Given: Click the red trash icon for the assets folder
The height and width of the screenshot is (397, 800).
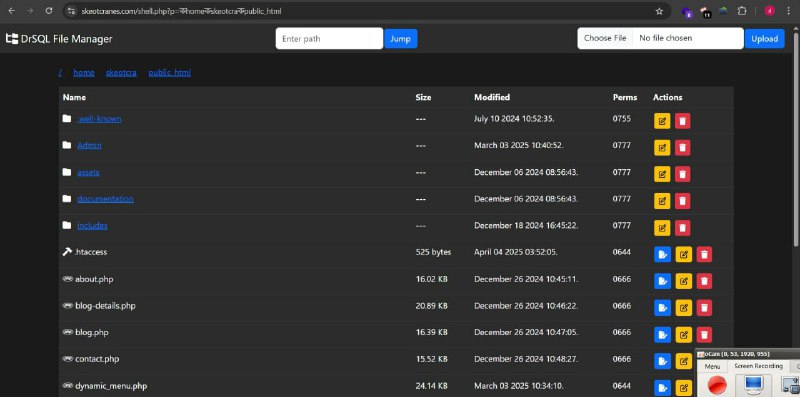Looking at the screenshot, I should click(683, 174).
